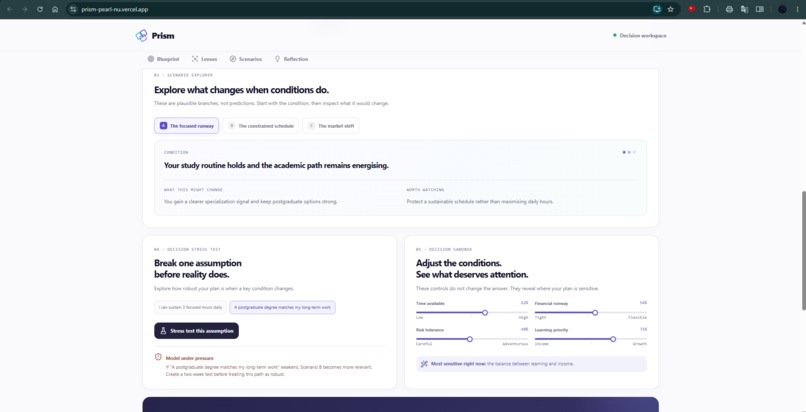Open the Blueprint nav section

click(163, 59)
